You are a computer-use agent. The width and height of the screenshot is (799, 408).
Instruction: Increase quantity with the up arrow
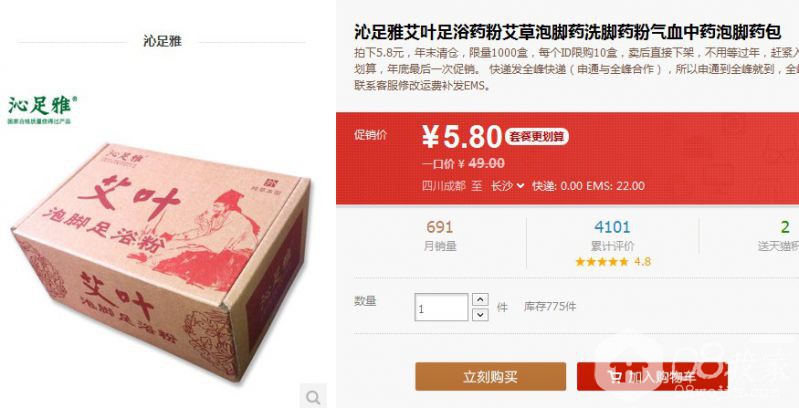tap(480, 300)
